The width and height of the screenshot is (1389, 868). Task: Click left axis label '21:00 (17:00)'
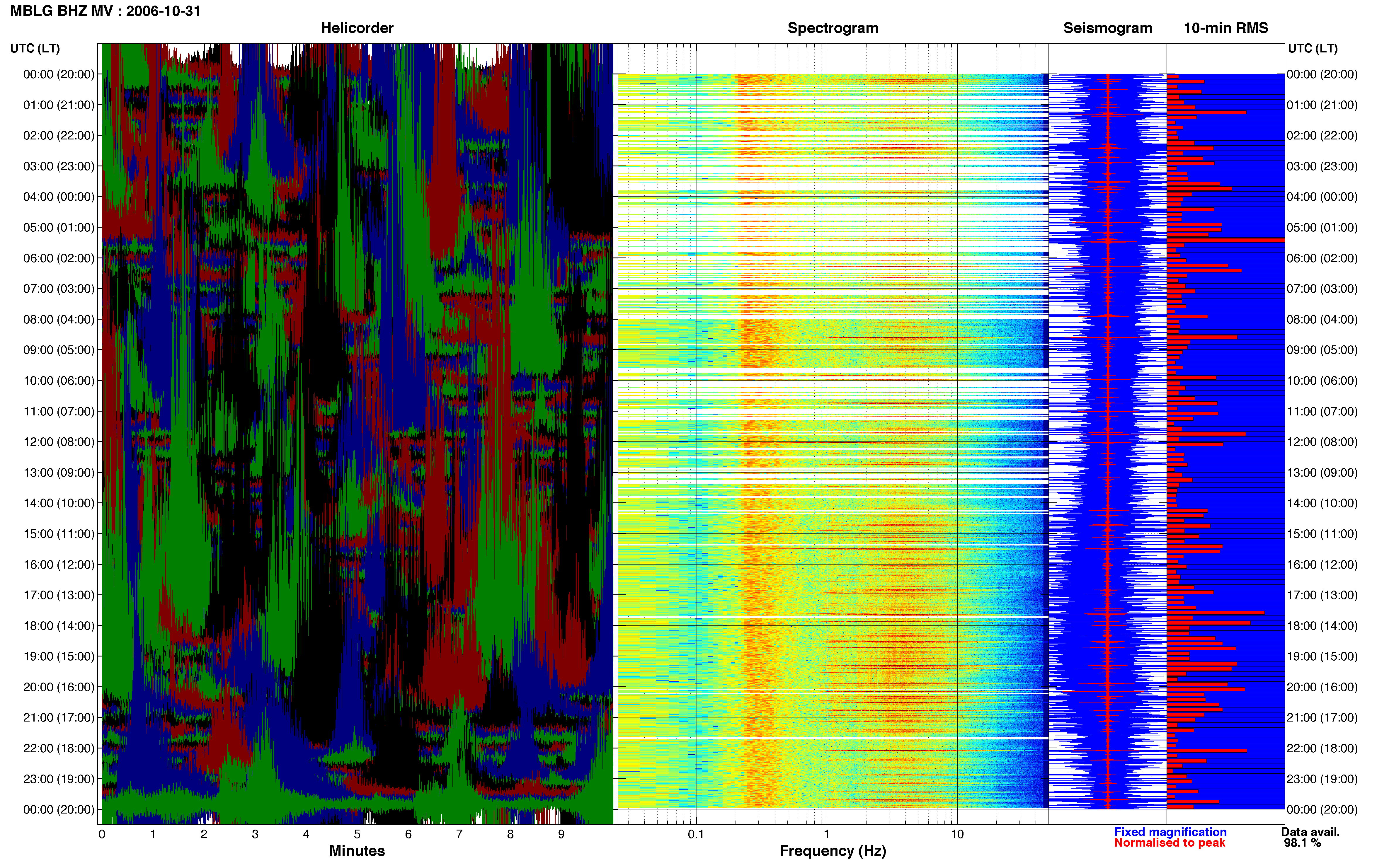[59, 718]
